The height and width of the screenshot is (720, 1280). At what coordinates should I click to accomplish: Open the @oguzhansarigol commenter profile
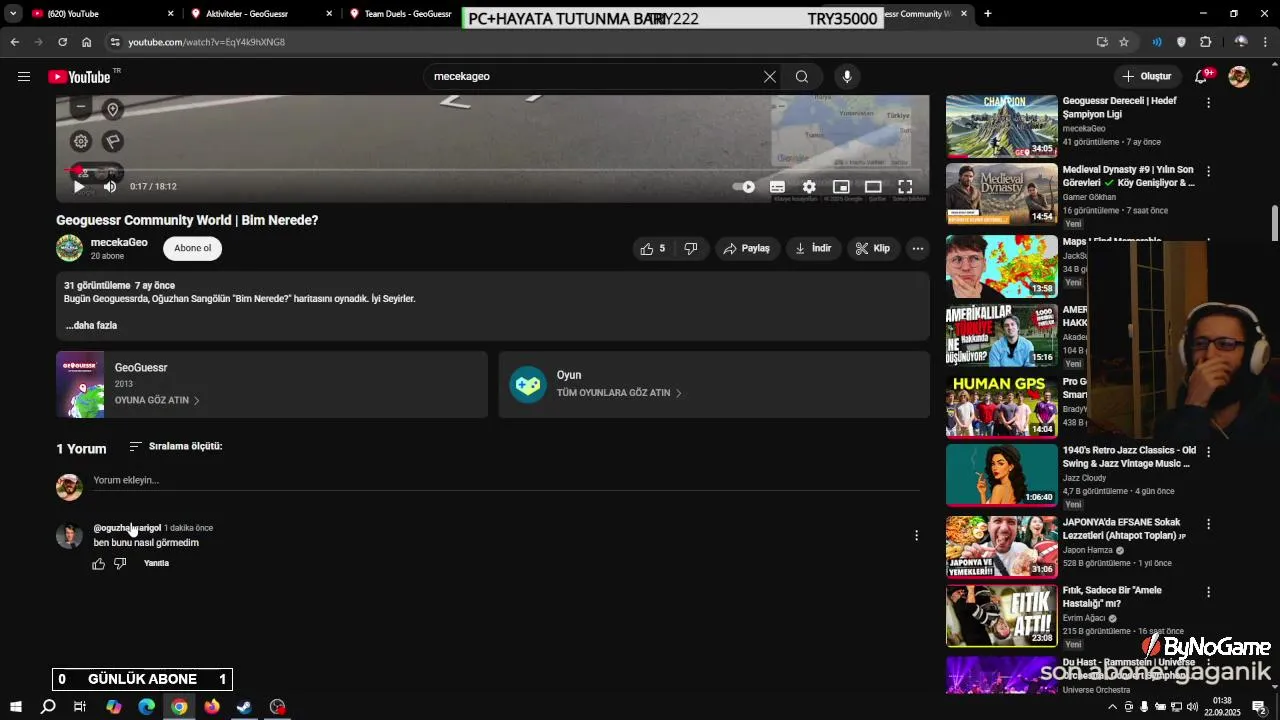pos(127,528)
